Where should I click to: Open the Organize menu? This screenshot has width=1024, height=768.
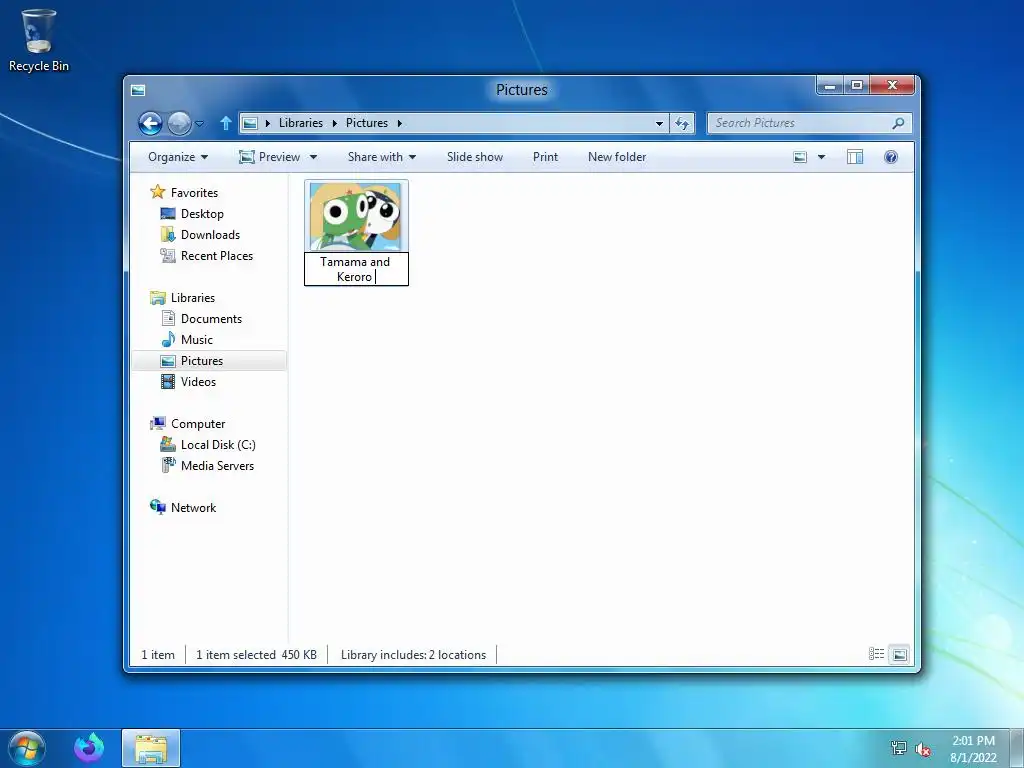[178, 157]
